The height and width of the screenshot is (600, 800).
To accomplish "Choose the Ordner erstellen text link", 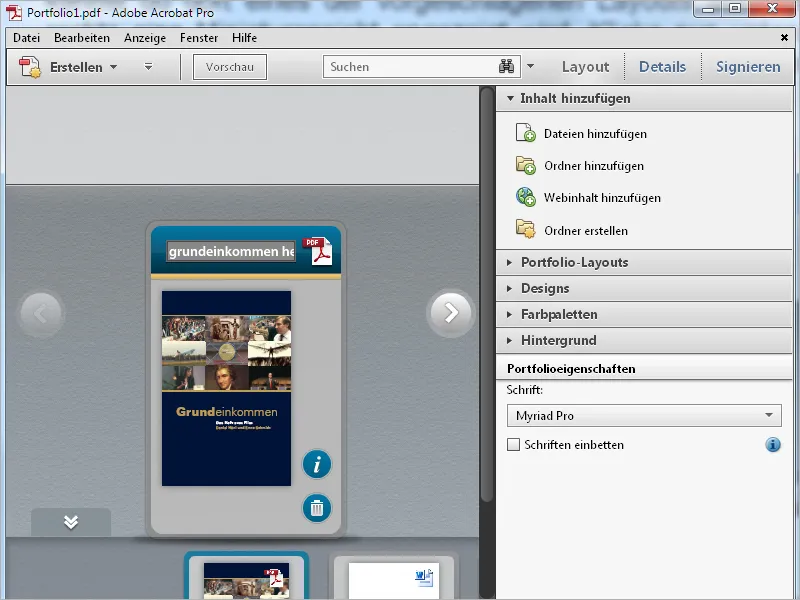I will 586,231.
